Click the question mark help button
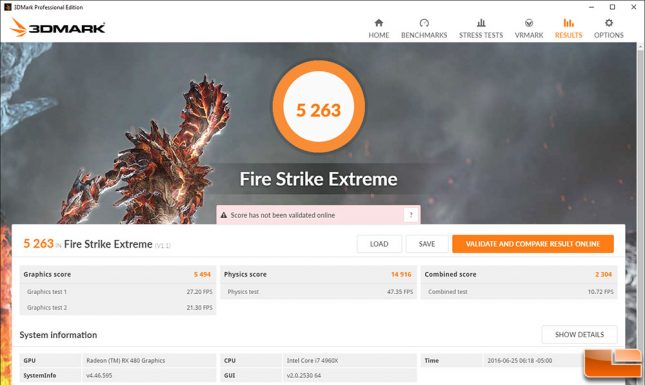 pos(411,215)
